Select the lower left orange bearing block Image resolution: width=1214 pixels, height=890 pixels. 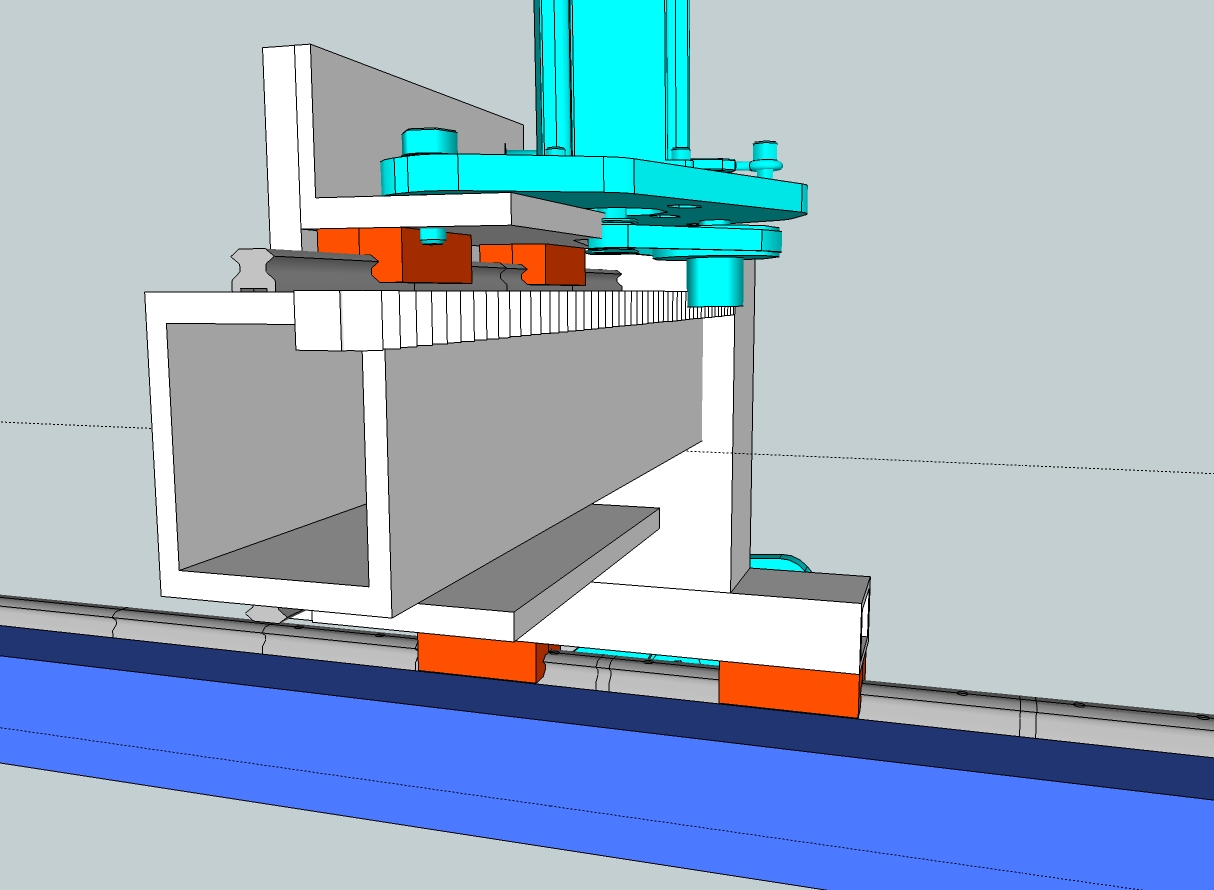(x=476, y=659)
